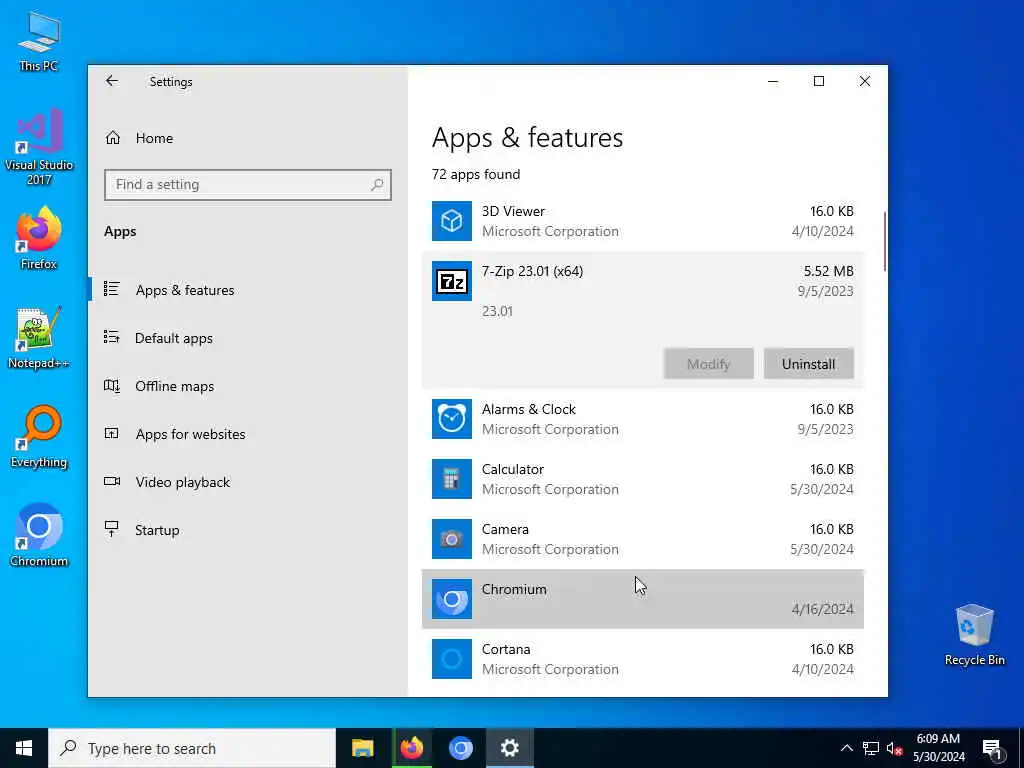Open Apps for websites section
This screenshot has width=1024, height=768.
(190, 434)
